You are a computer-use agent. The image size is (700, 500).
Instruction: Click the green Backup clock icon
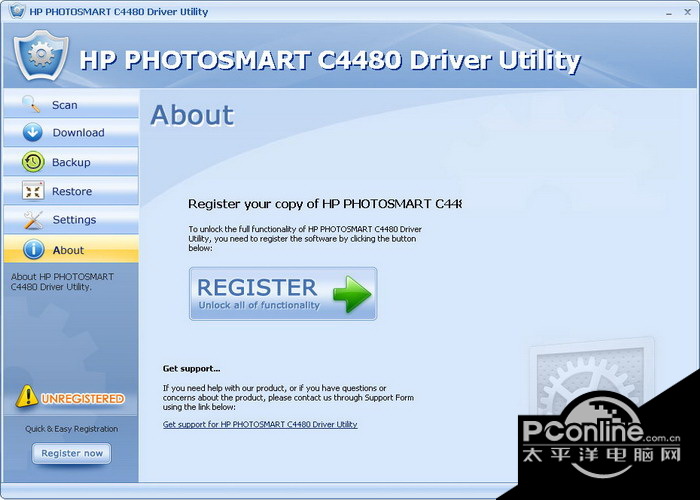pyautogui.click(x=33, y=162)
